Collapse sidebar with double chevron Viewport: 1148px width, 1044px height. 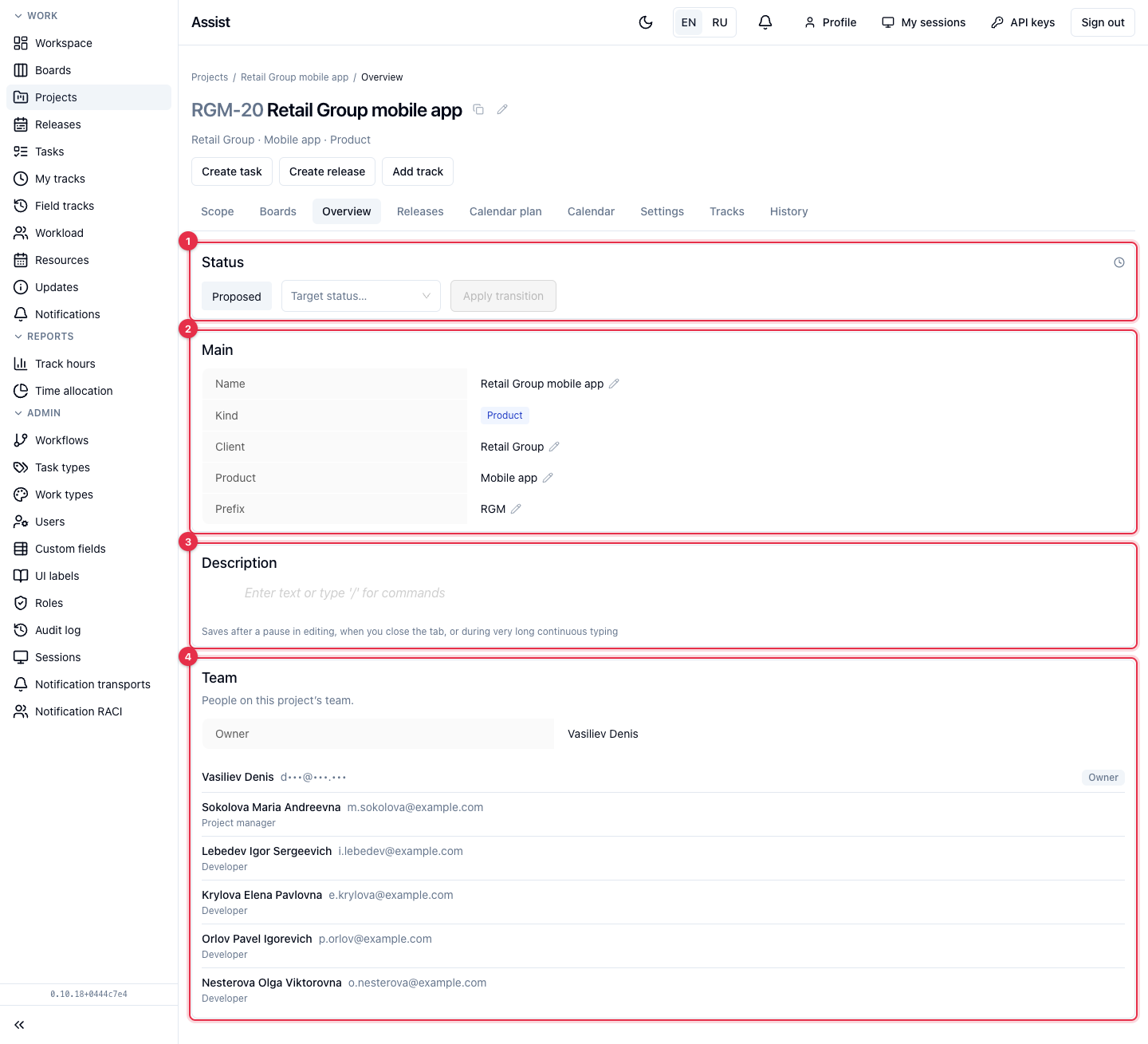tap(19, 1025)
